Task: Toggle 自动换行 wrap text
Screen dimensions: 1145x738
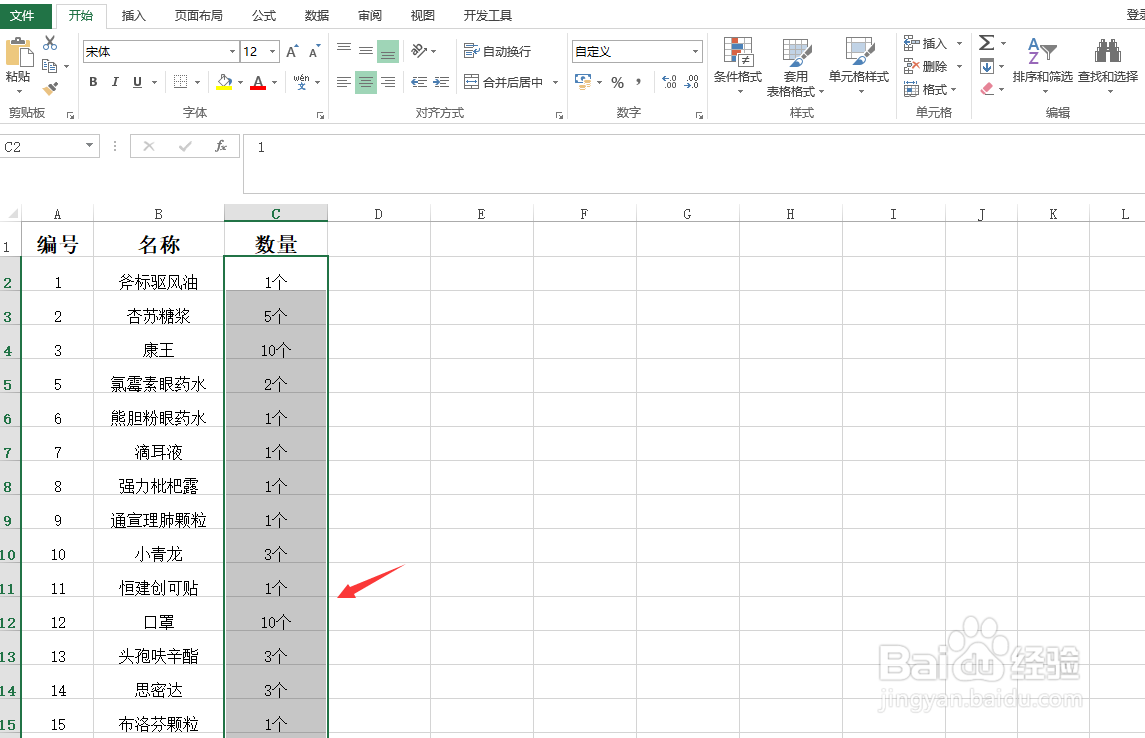Action: (x=497, y=51)
